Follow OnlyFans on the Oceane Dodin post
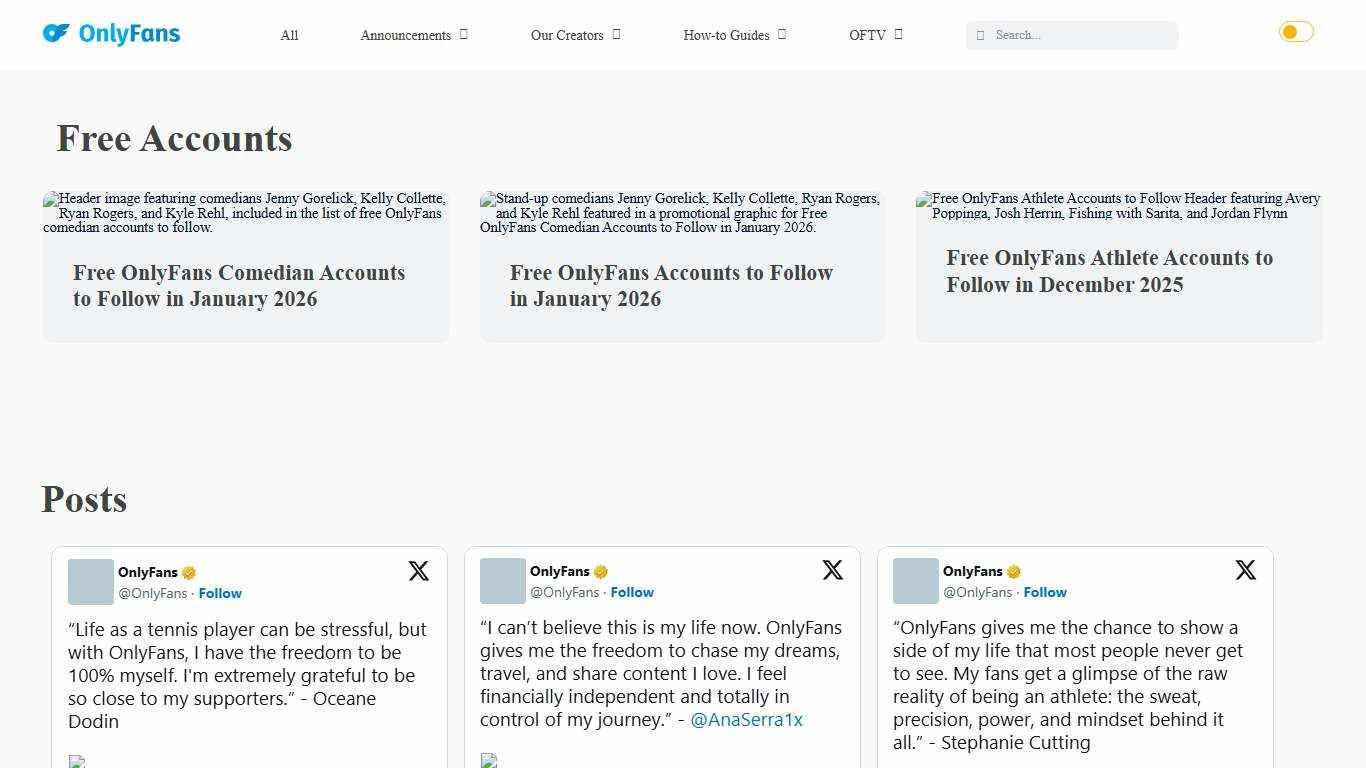Image resolution: width=1366 pixels, height=768 pixels. (220, 593)
